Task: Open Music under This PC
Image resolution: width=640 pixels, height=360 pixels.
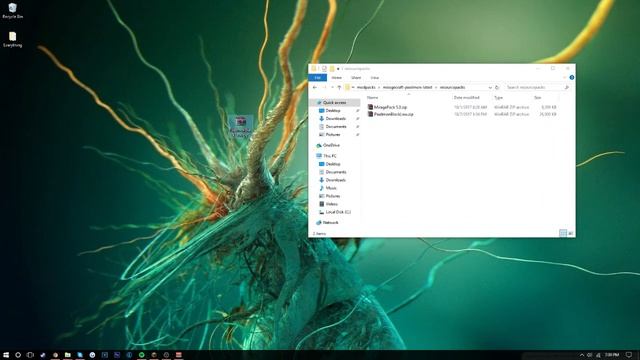Action: click(331, 188)
